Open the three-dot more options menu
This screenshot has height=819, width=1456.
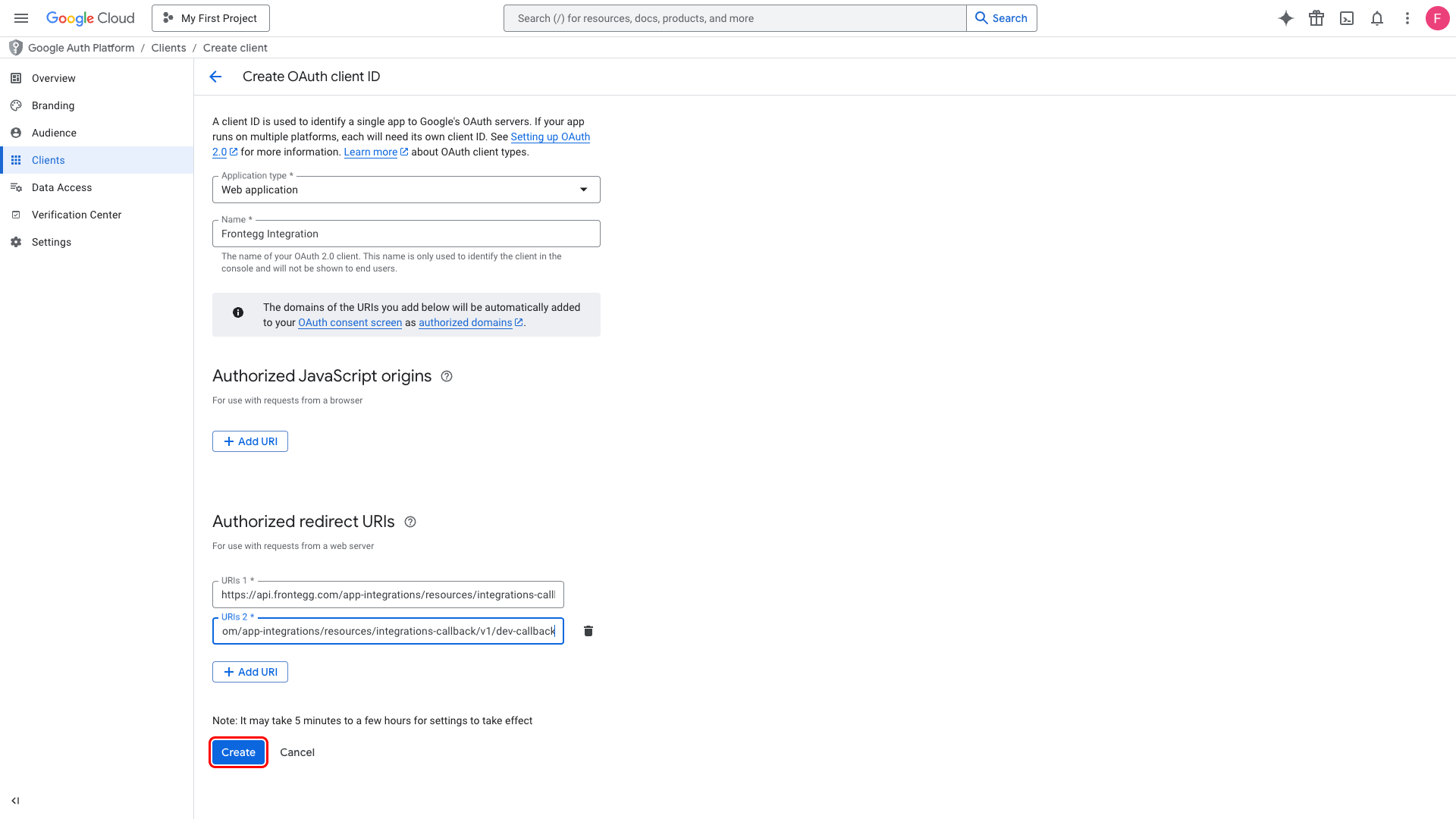point(1407,18)
